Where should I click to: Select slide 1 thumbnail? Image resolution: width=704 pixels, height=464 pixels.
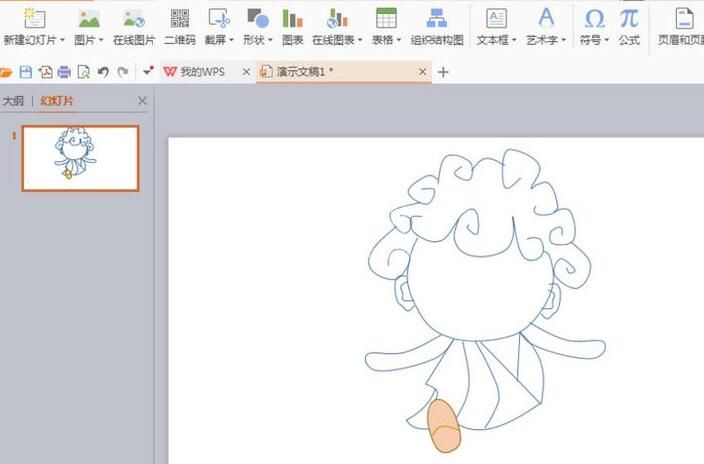click(x=80, y=158)
